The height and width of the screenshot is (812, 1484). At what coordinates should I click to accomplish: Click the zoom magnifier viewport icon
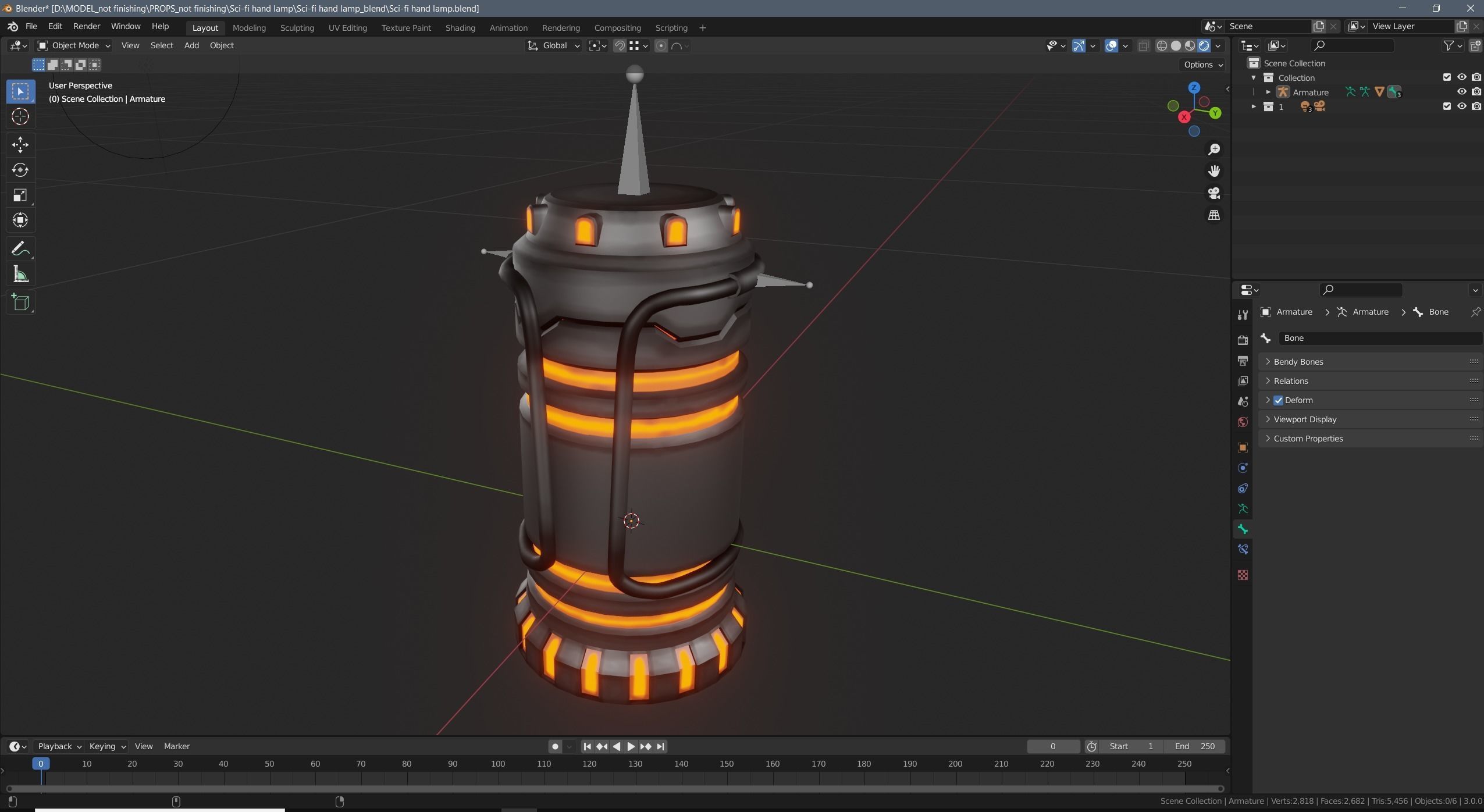(1213, 149)
